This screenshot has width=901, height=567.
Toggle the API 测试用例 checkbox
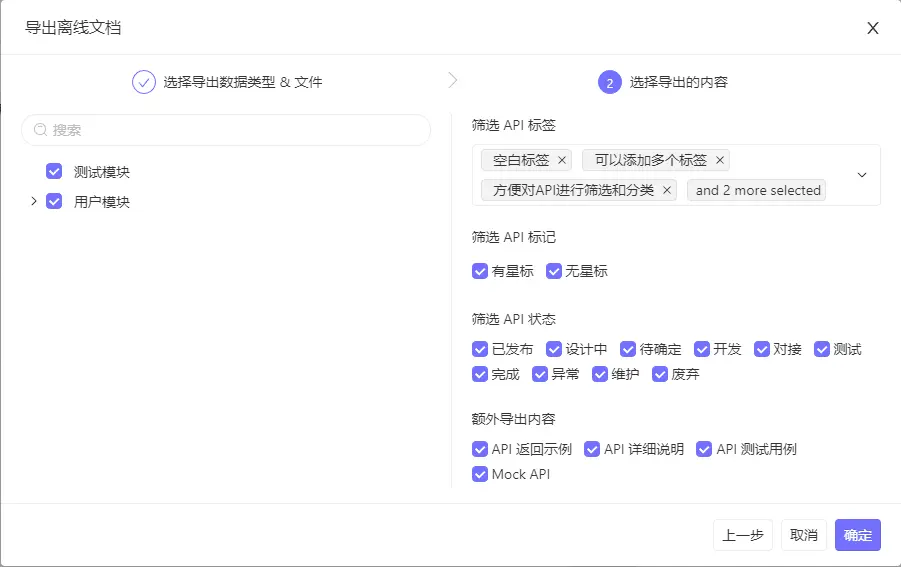[x=704, y=449]
